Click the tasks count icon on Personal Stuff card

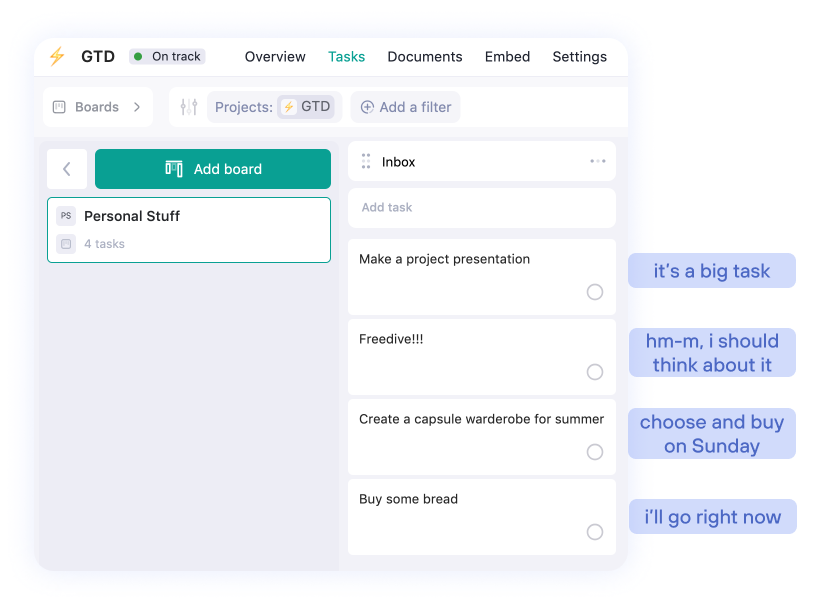[64, 243]
